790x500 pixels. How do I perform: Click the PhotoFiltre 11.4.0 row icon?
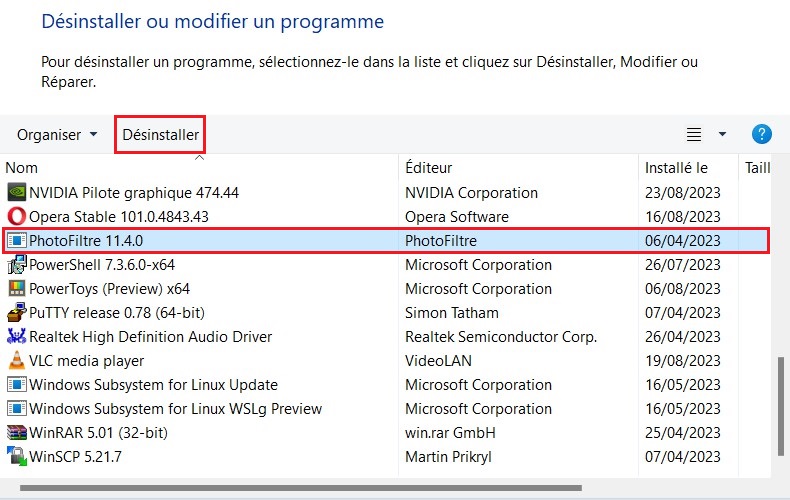17,240
